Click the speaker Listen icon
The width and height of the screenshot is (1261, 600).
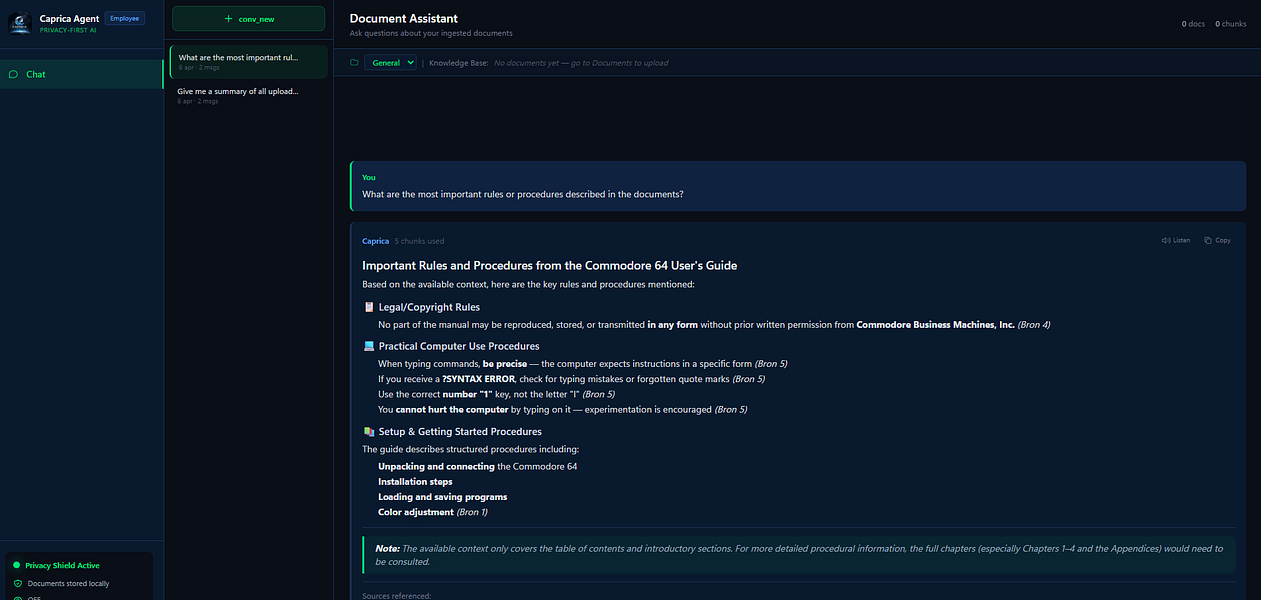[1166, 240]
